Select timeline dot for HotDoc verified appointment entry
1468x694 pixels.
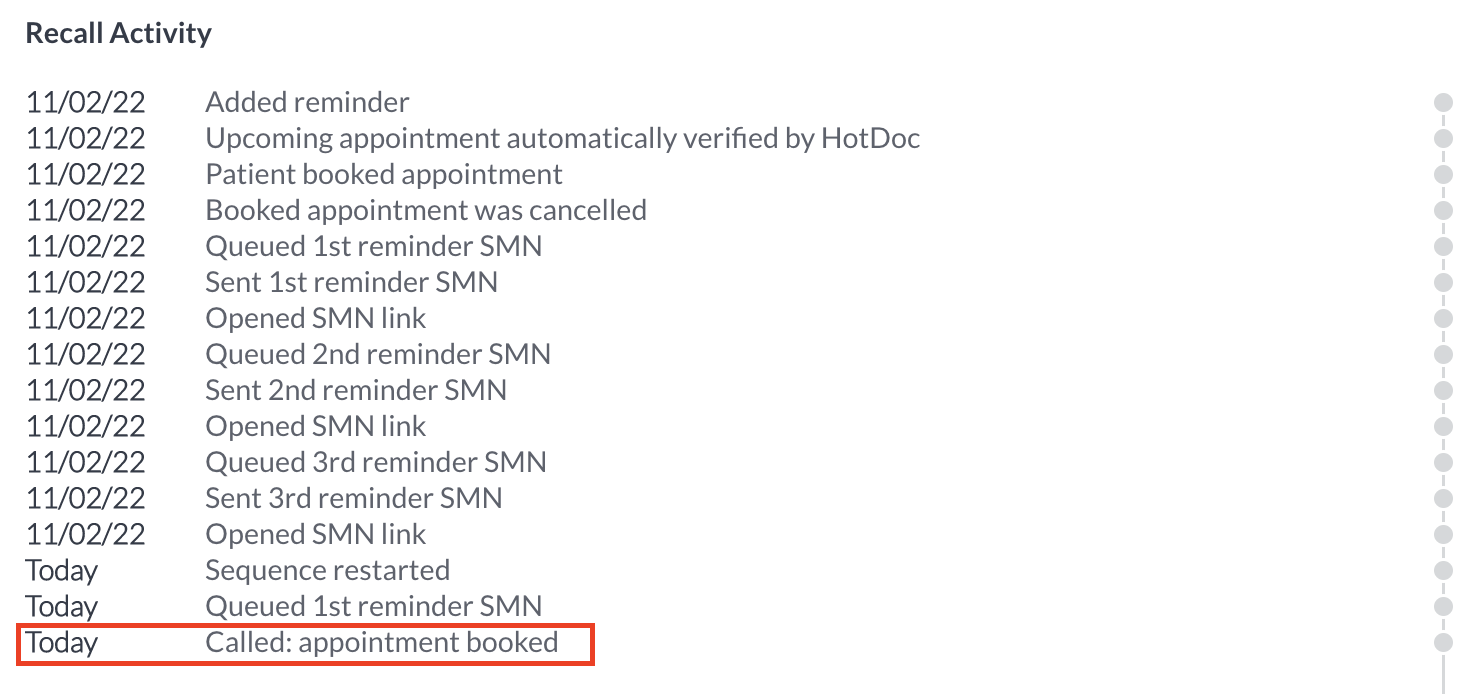point(1443,138)
